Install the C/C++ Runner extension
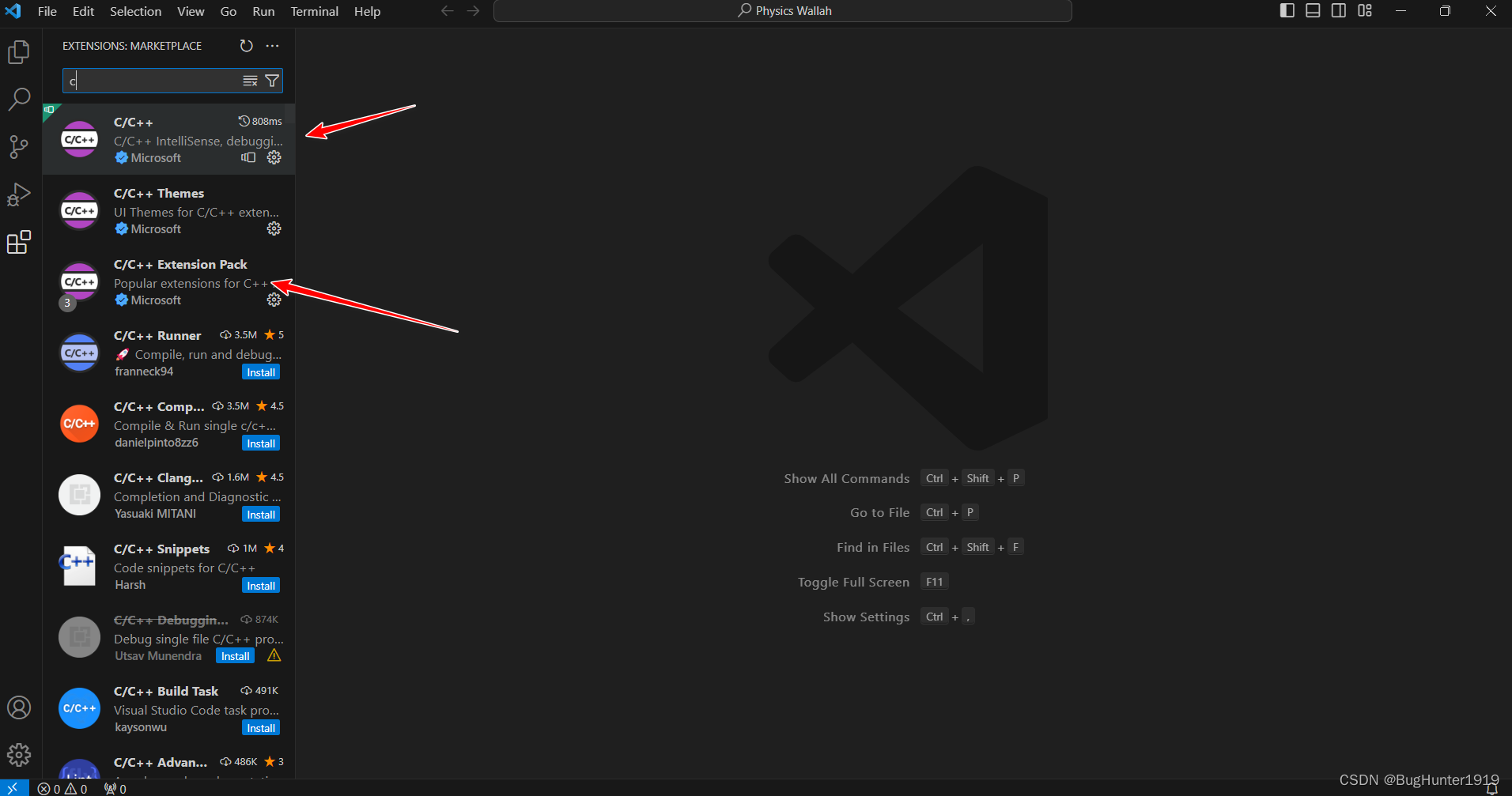Image resolution: width=1512 pixels, height=796 pixels. (x=261, y=372)
